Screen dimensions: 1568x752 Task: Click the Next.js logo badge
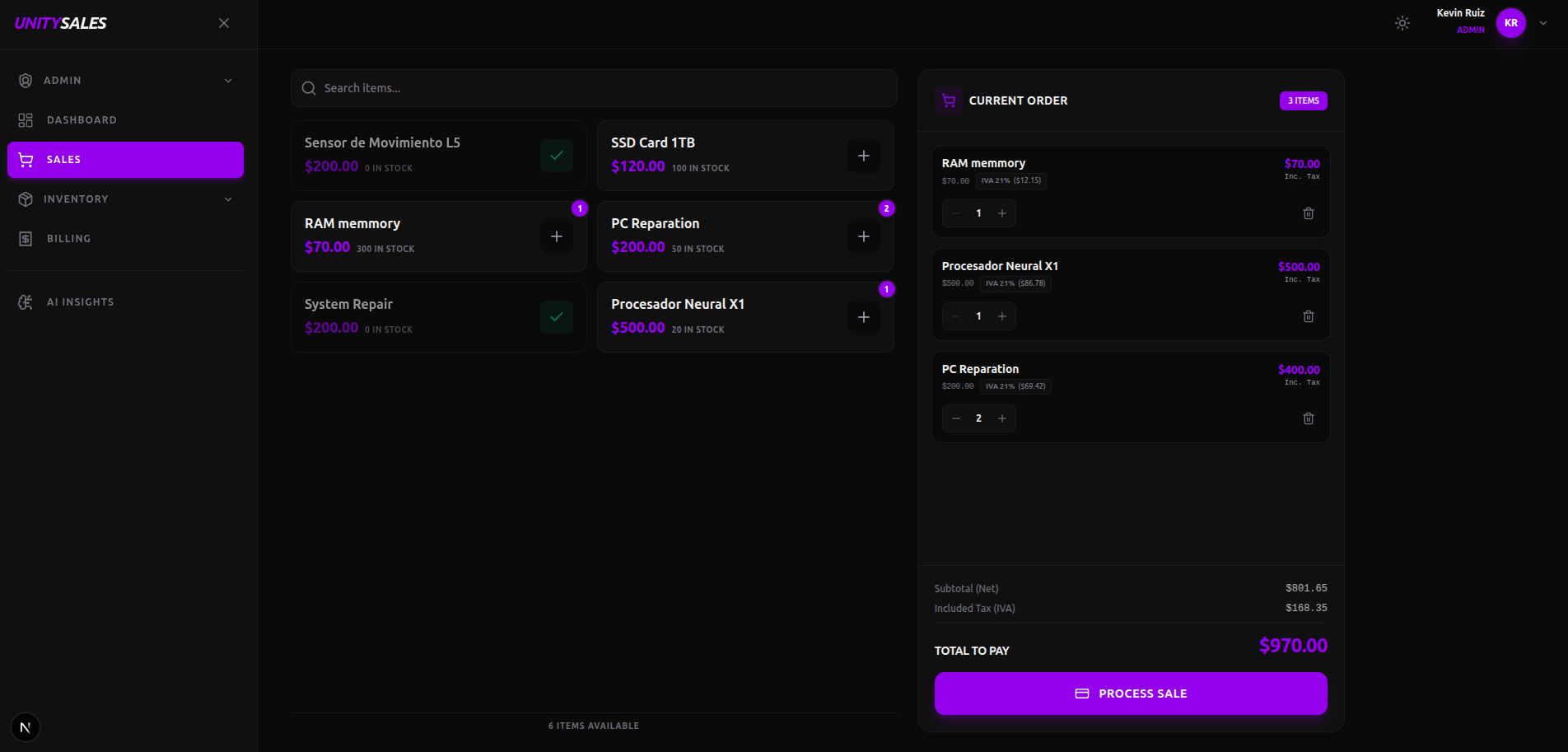coord(26,727)
